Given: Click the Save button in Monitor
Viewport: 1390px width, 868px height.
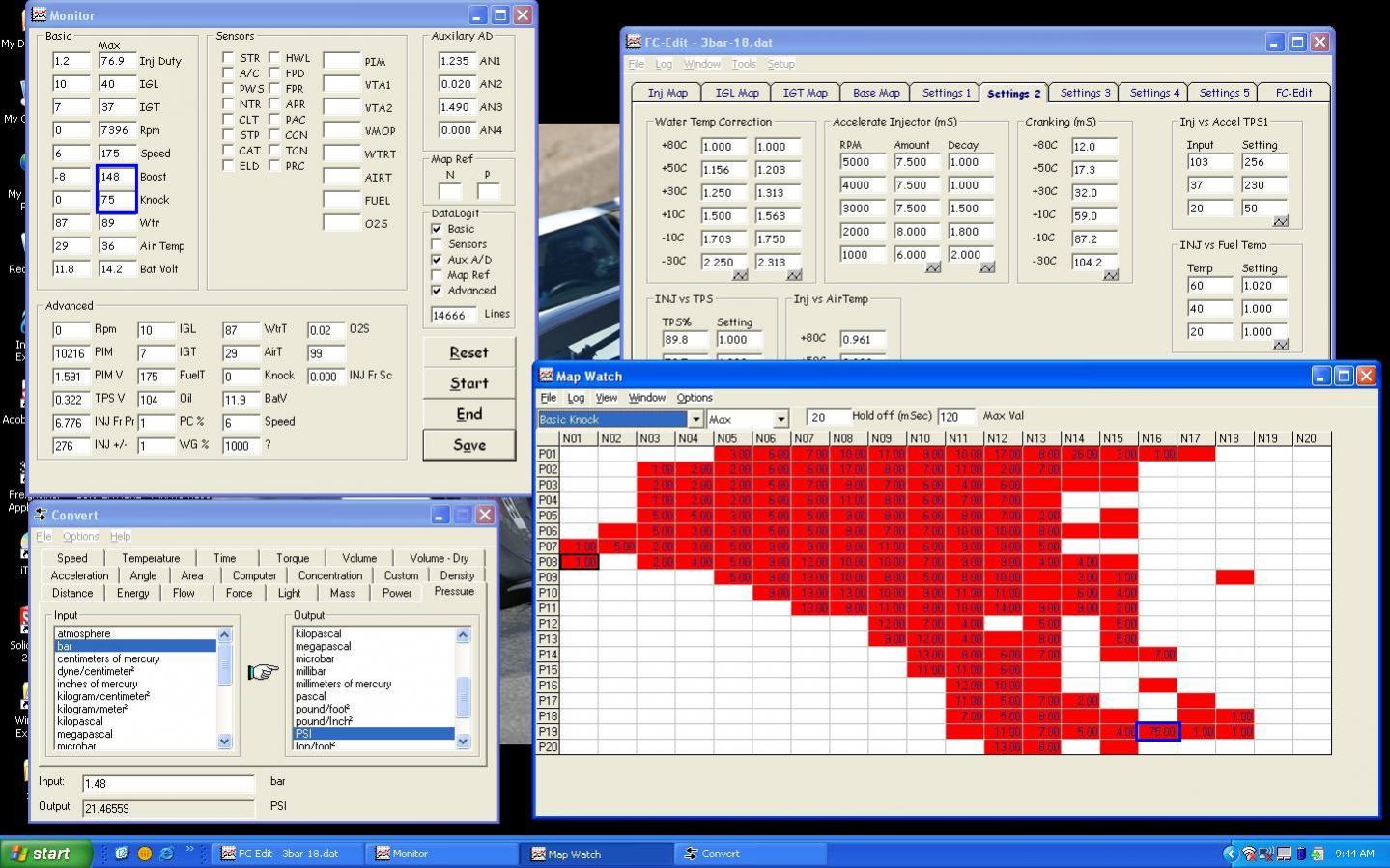Looking at the screenshot, I should coord(468,445).
